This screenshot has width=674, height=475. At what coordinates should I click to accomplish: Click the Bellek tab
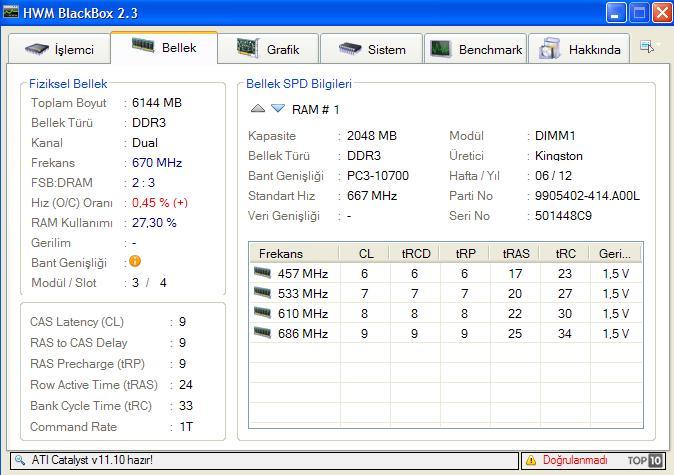click(164, 47)
